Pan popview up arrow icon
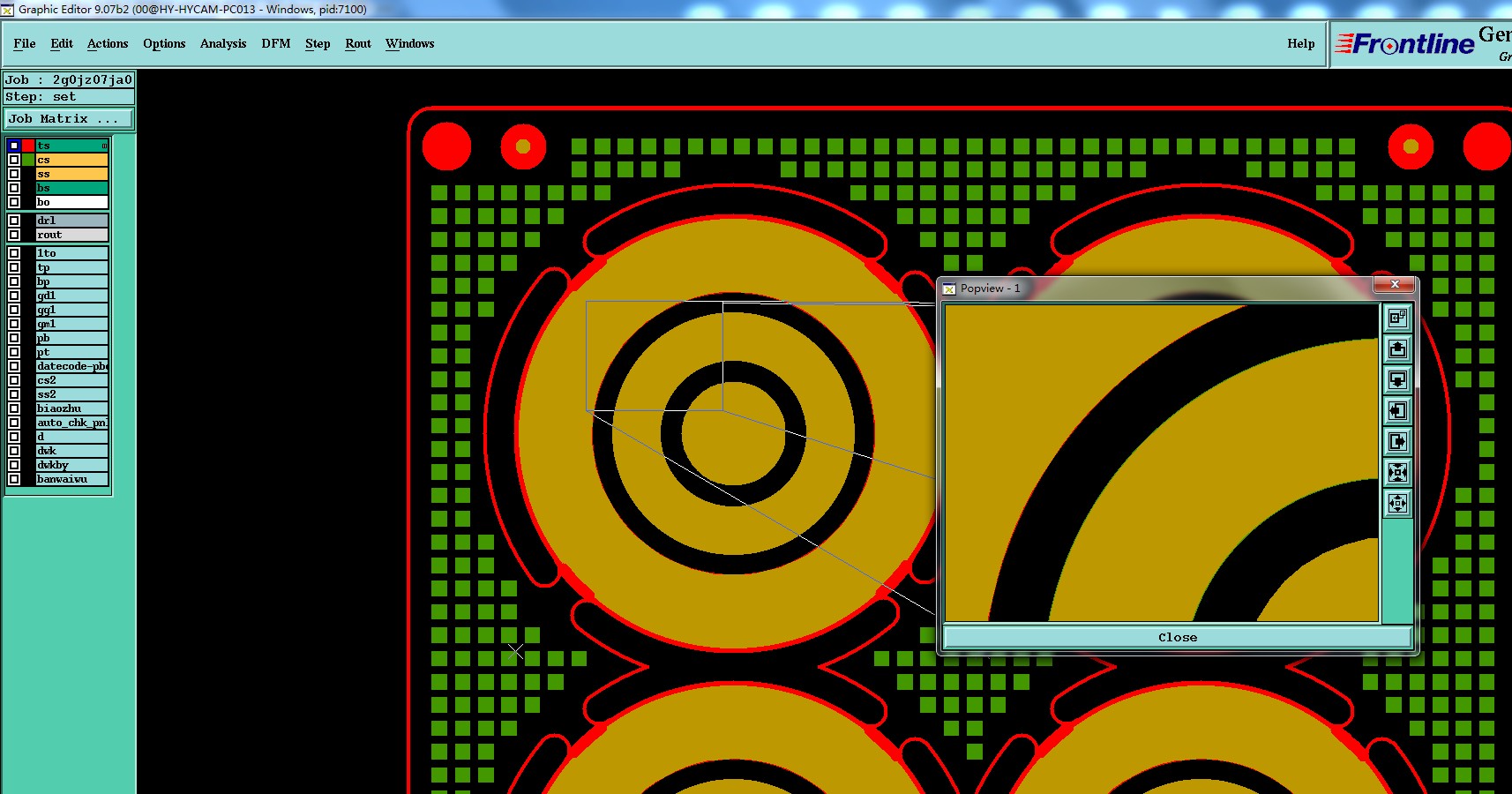 point(1397,348)
